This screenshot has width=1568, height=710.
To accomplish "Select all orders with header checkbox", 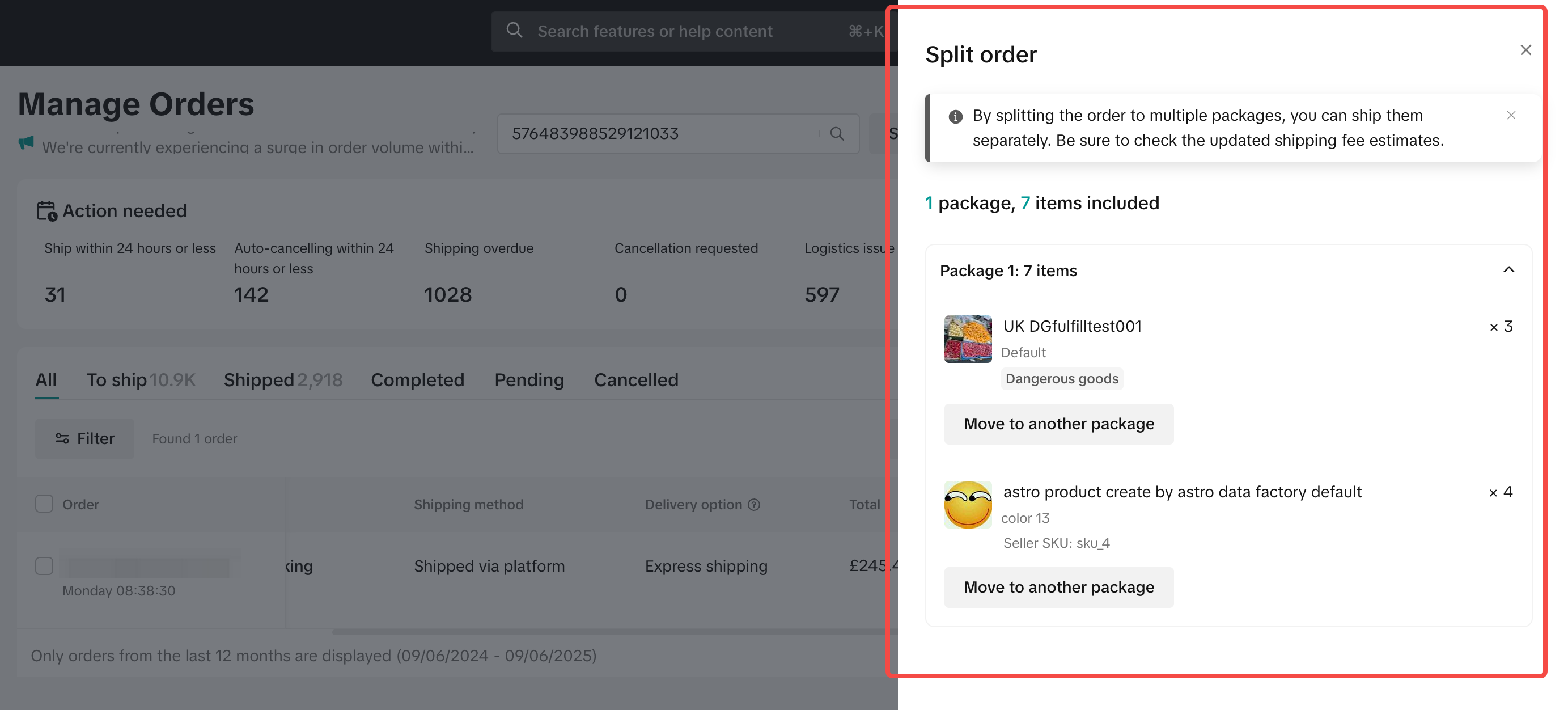I will tap(44, 504).
